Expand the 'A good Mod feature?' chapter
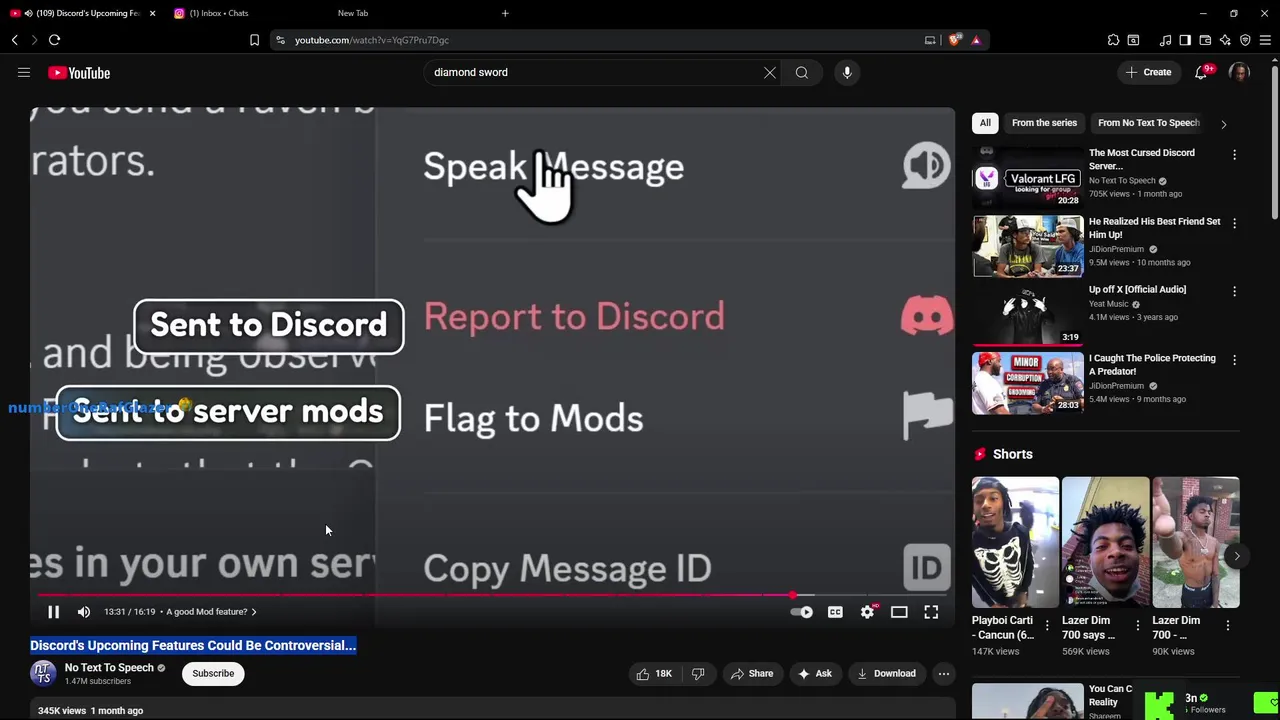1280x720 pixels. 211,612
